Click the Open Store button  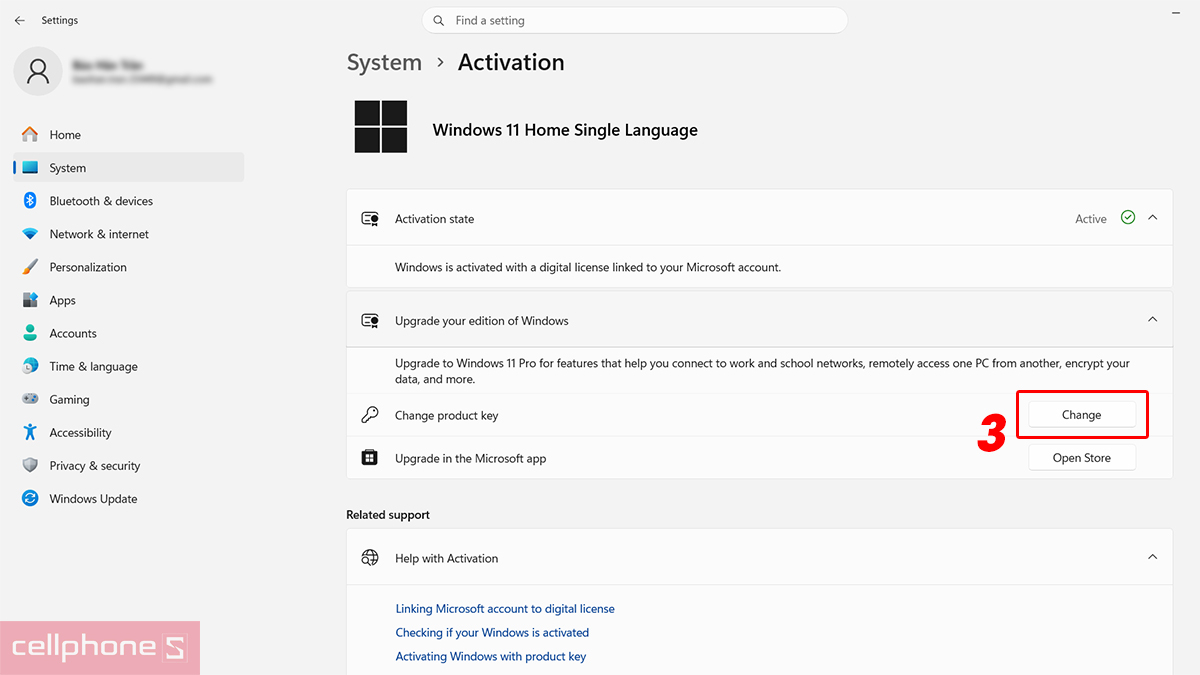(x=1082, y=458)
